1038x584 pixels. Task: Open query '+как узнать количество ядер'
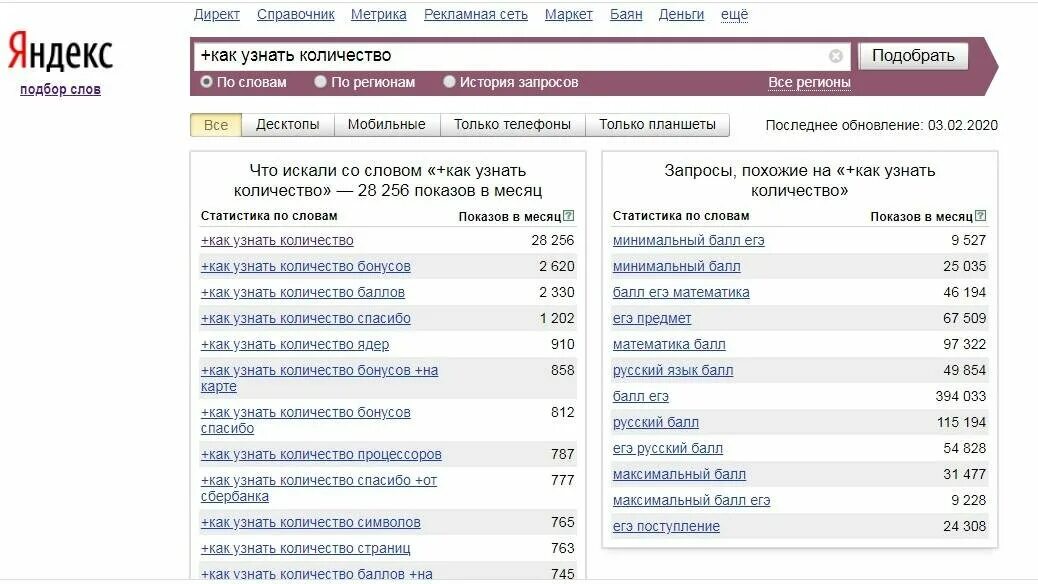(295, 344)
